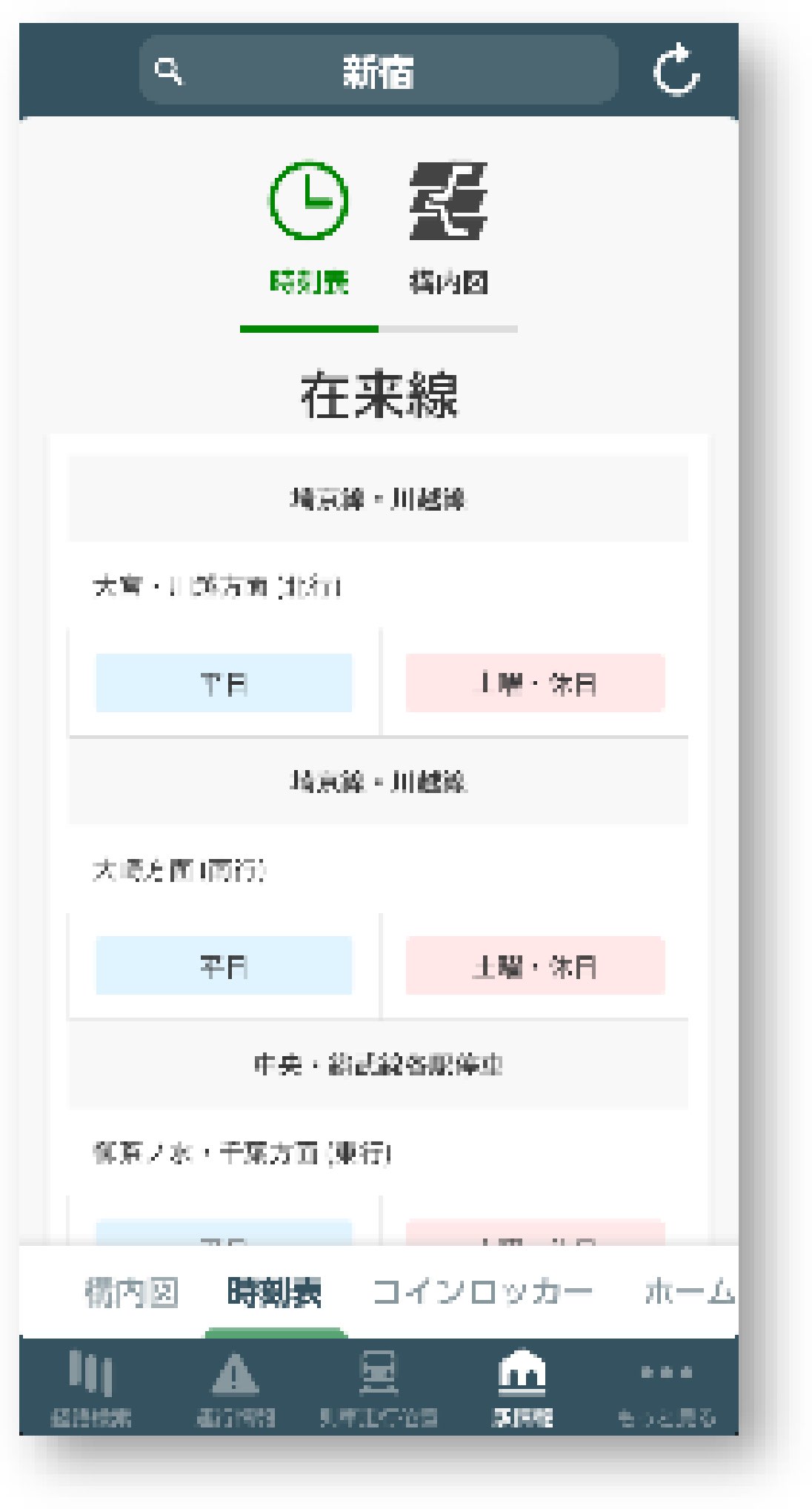The image size is (812, 1509).
Task: Switch to 構内図 tab left of コインロッカー strip
Action: 132,1293
